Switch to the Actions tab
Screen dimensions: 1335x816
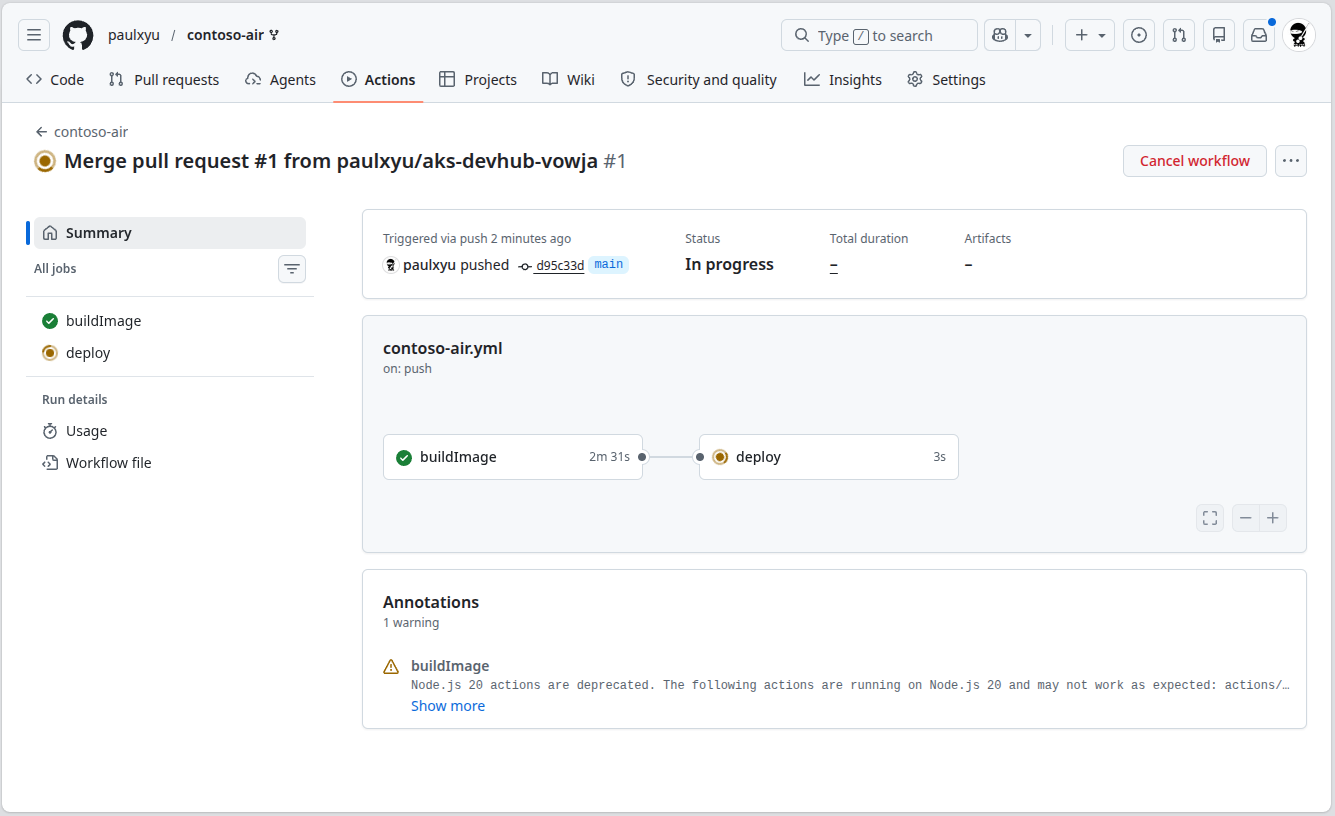(378, 79)
